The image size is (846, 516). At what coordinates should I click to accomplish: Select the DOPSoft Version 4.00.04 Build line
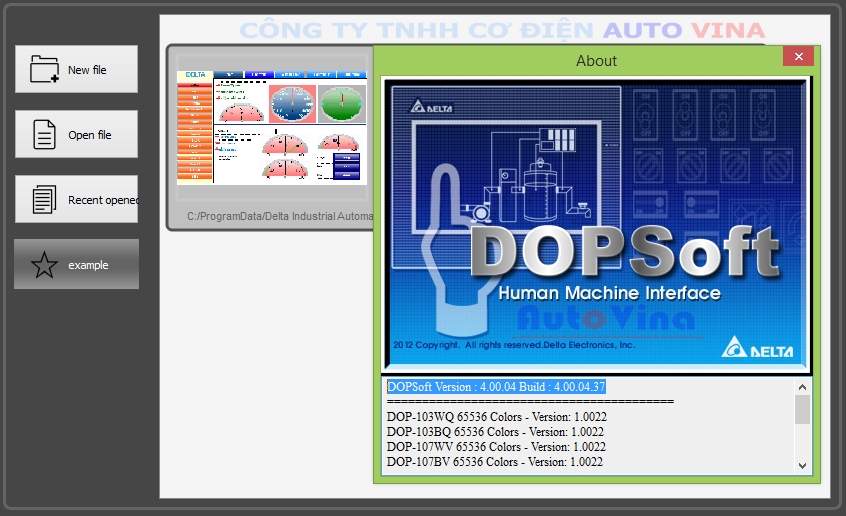tap(496, 386)
